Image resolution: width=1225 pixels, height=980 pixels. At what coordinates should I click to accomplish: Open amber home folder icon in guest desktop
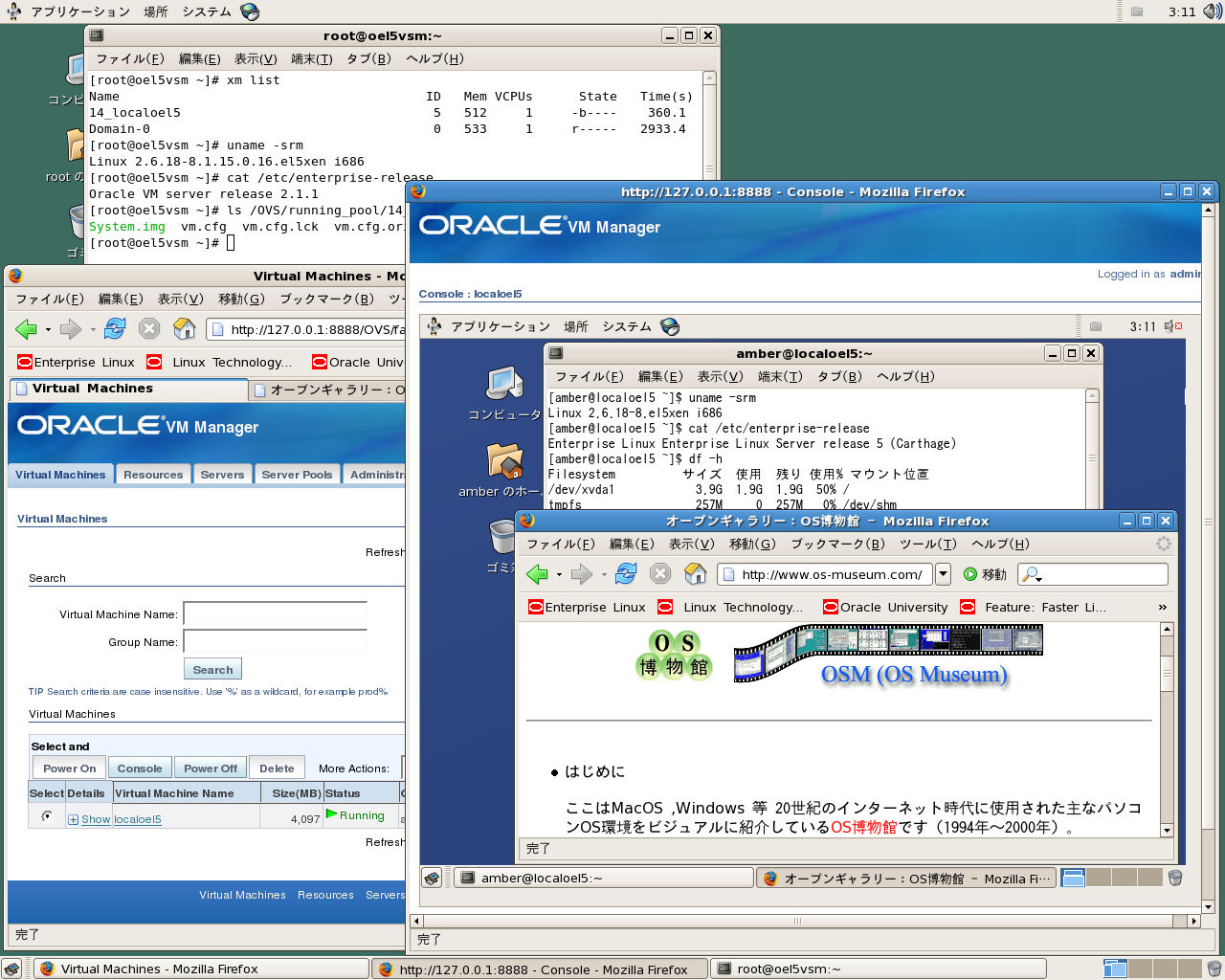(504, 461)
